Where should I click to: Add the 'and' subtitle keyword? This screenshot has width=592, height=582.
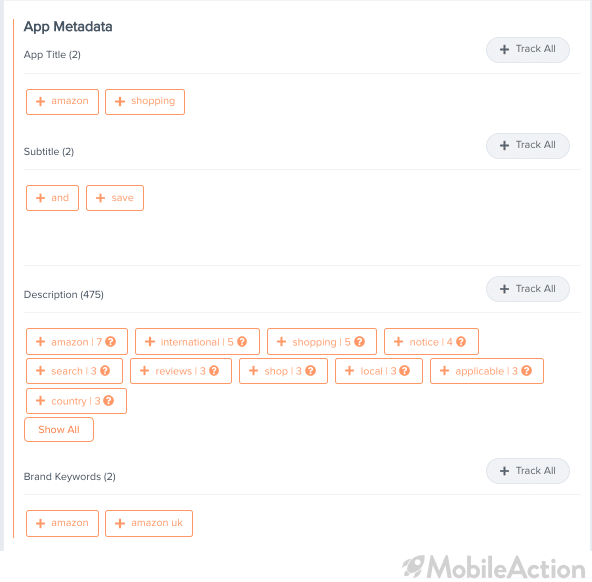52,198
